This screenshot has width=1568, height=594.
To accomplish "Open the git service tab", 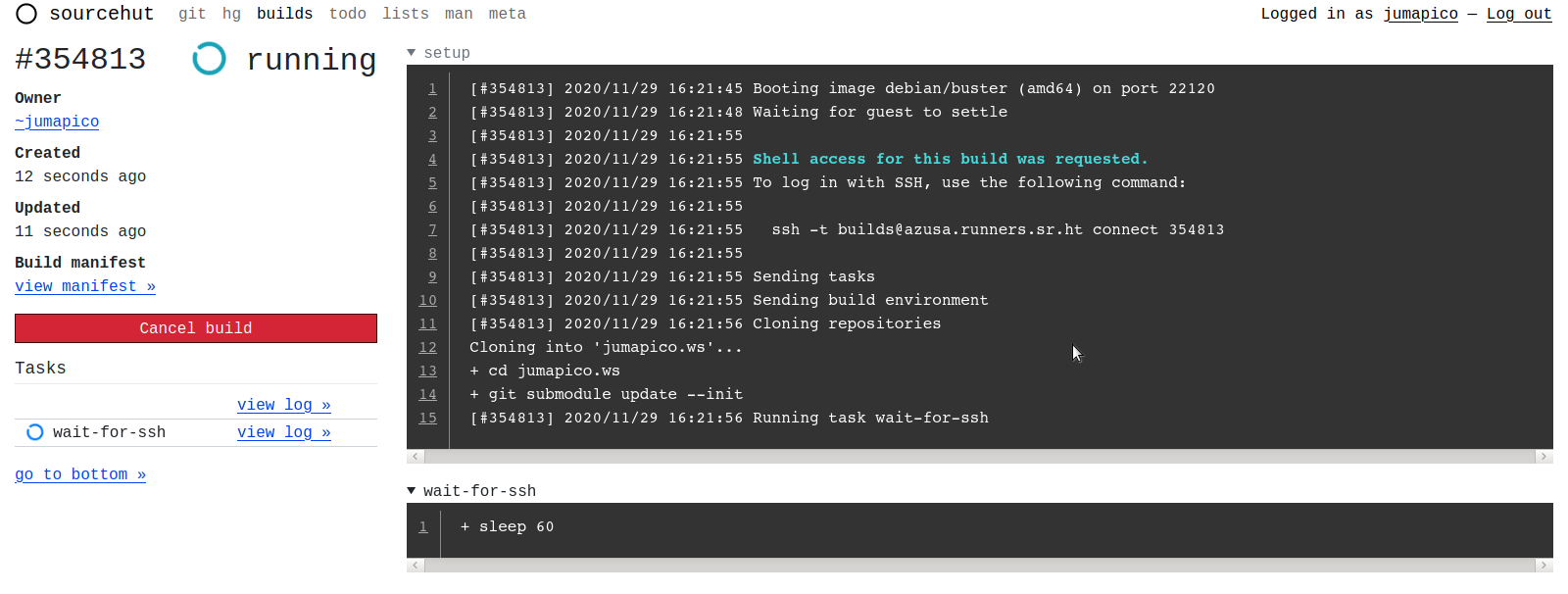I will (192, 14).
